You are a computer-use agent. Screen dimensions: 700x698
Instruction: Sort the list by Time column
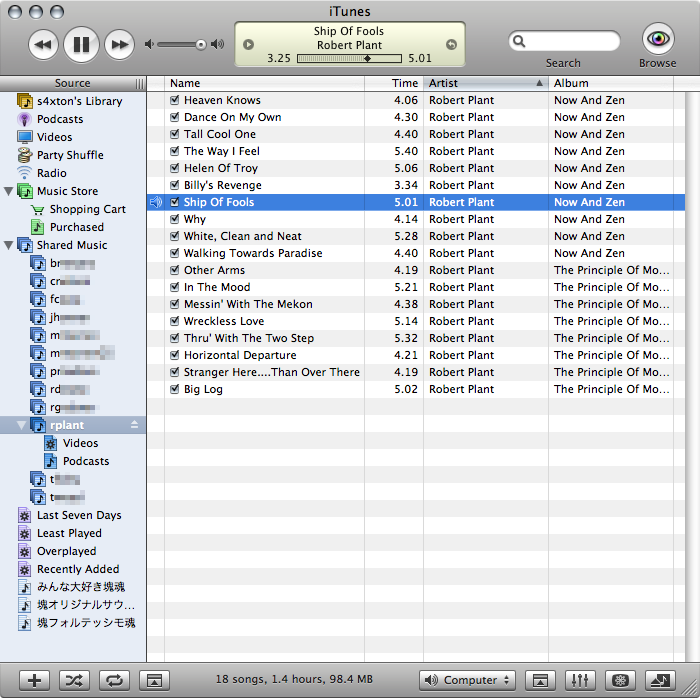(x=404, y=83)
